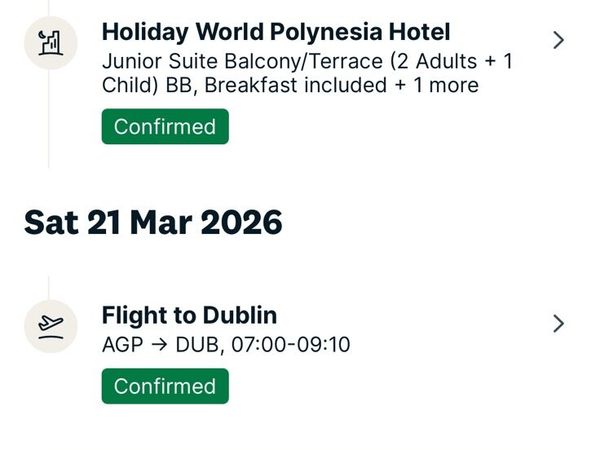Click the flight's green Confirmed badge
Viewport: 600px width, 450px height.
(165, 386)
